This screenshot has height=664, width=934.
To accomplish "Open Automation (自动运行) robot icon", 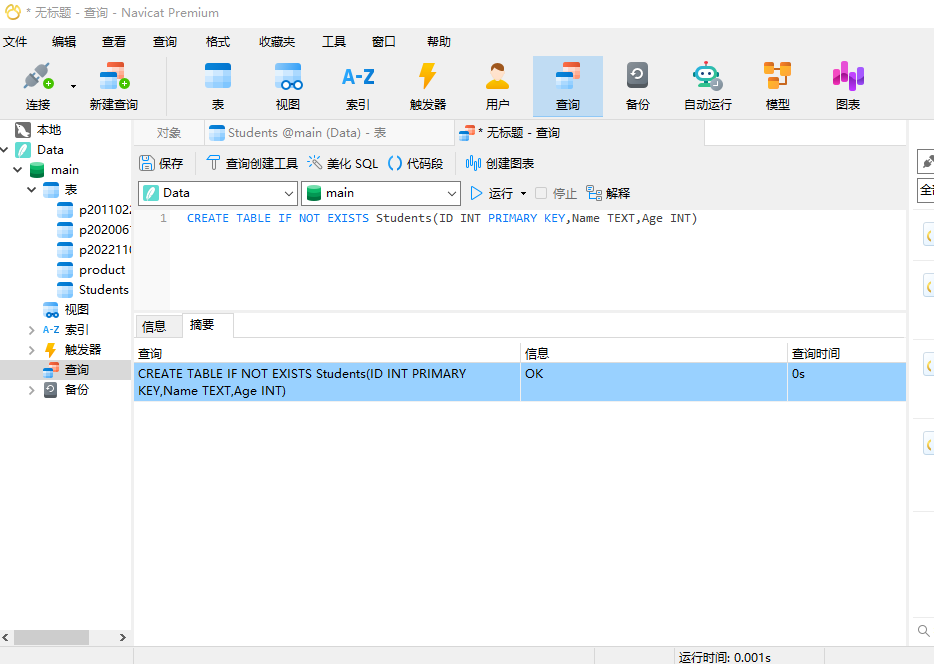I will 708,86.
